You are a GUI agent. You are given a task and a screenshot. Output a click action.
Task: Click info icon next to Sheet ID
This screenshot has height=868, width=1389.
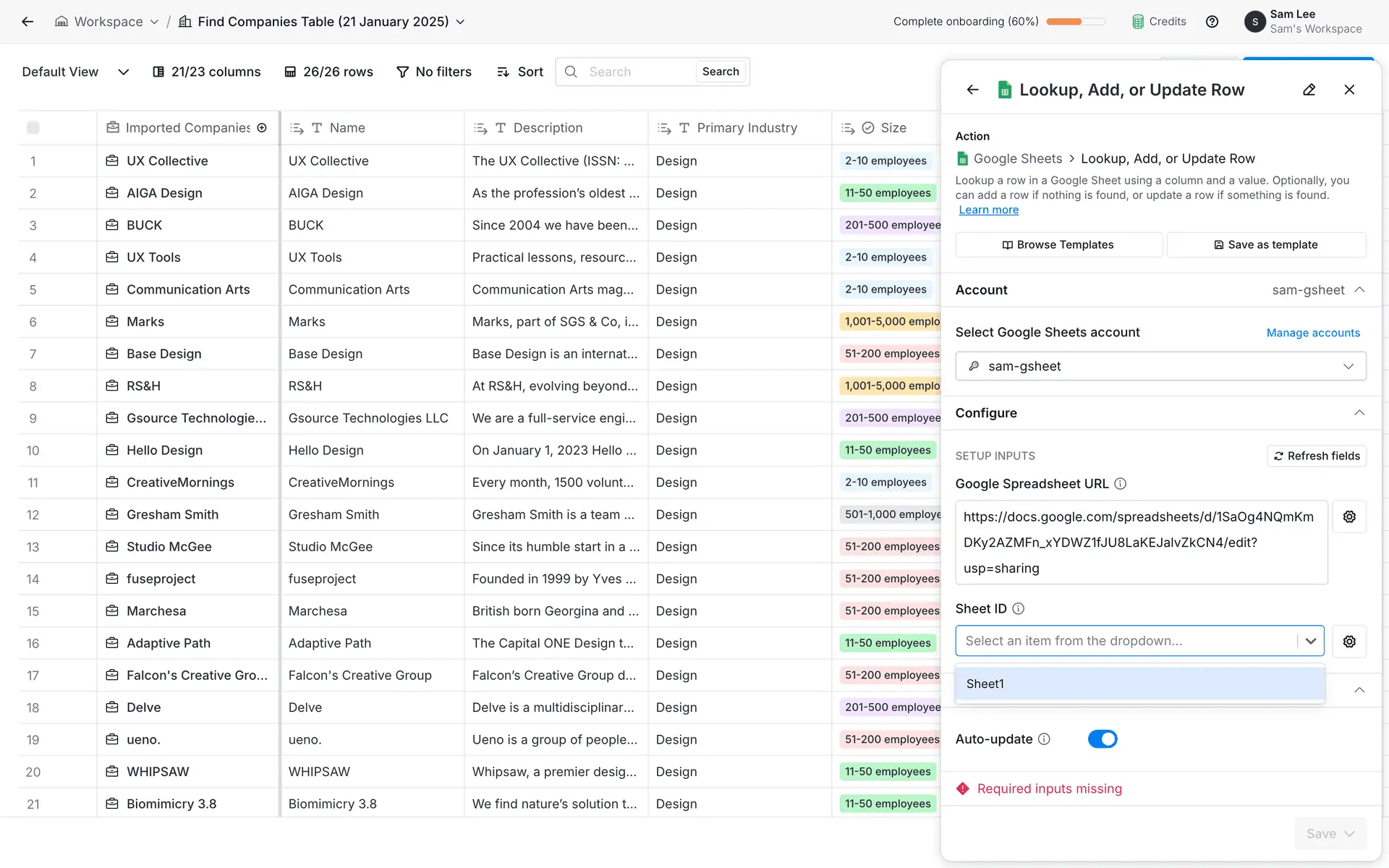point(1018,608)
